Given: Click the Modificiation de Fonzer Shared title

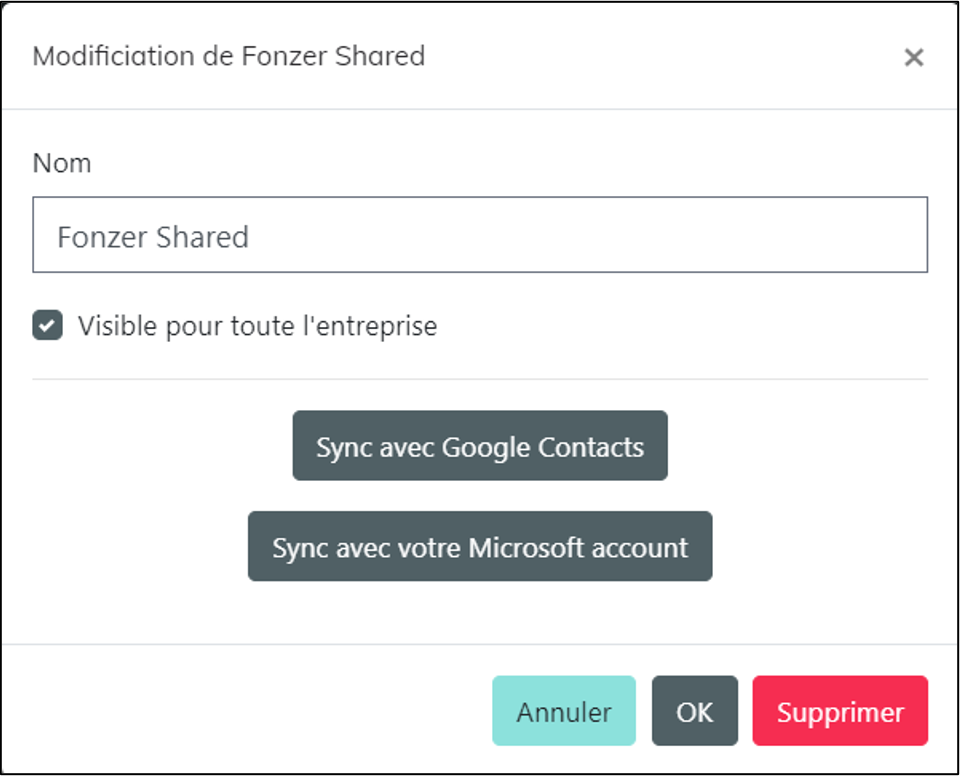Looking at the screenshot, I should pos(228,56).
